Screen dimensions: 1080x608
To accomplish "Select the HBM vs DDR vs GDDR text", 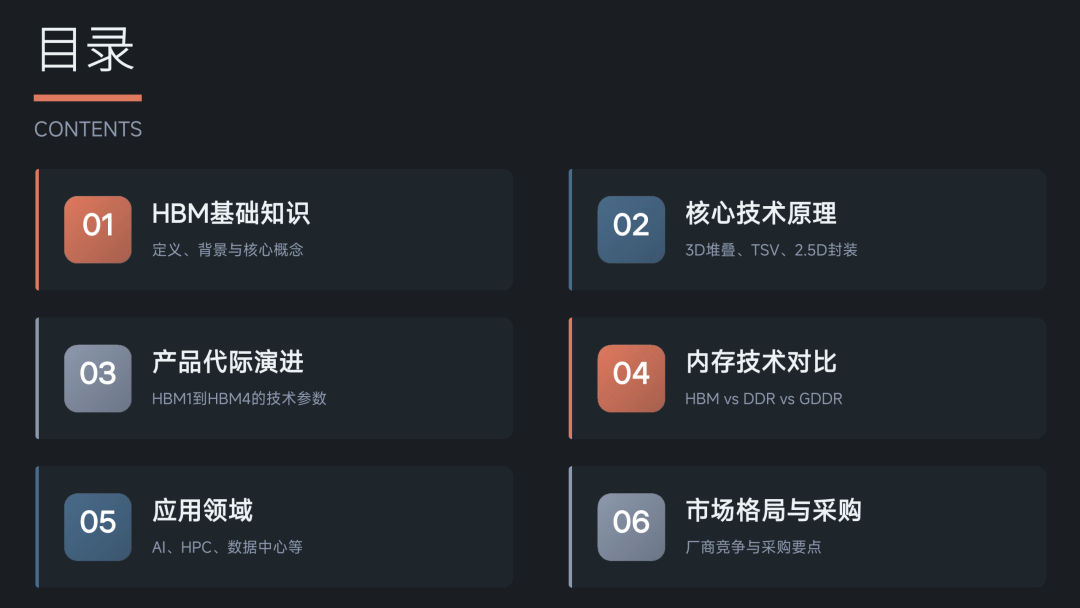I will click(764, 399).
